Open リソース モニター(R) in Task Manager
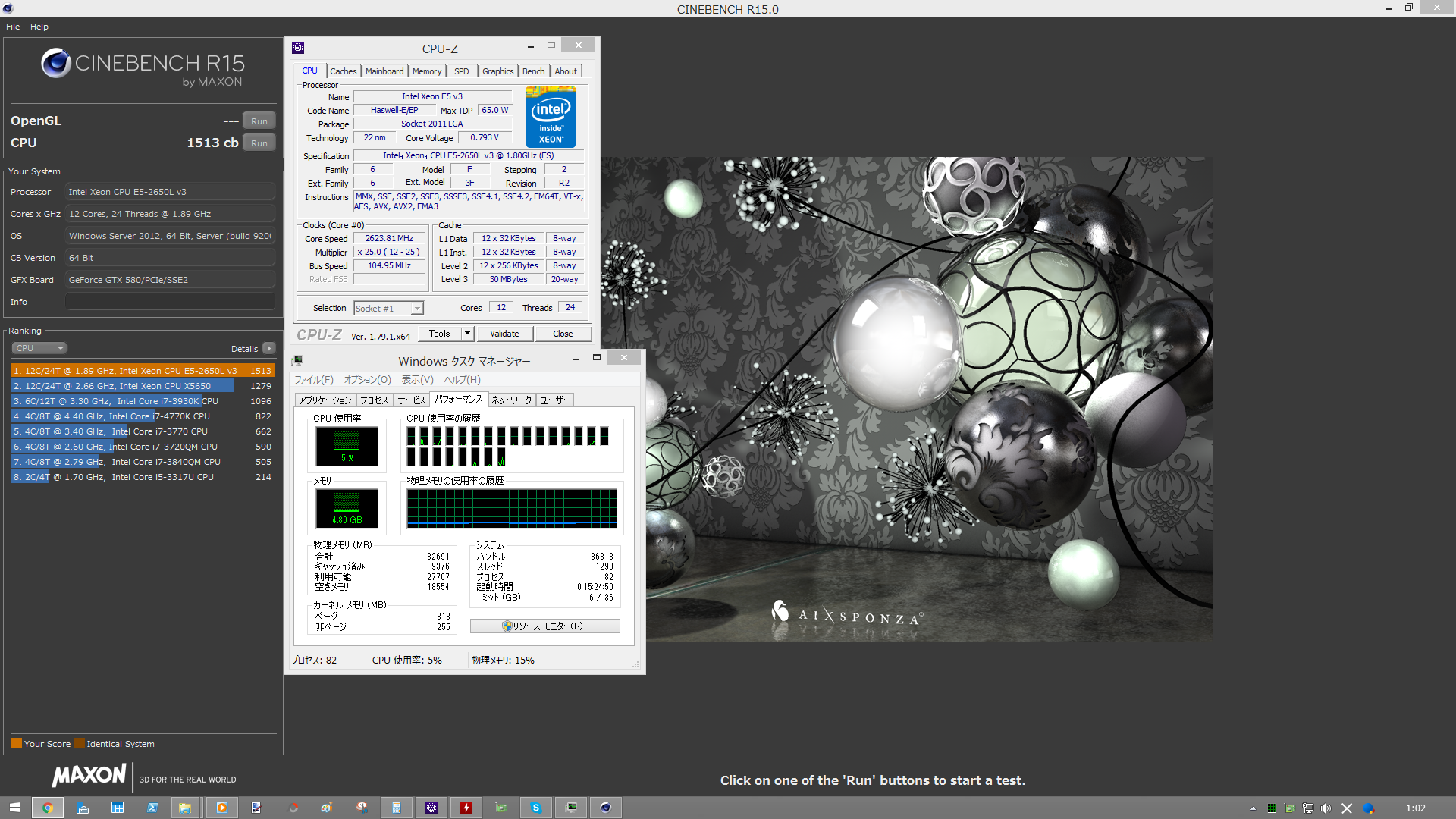The height and width of the screenshot is (819, 1456). (545, 626)
